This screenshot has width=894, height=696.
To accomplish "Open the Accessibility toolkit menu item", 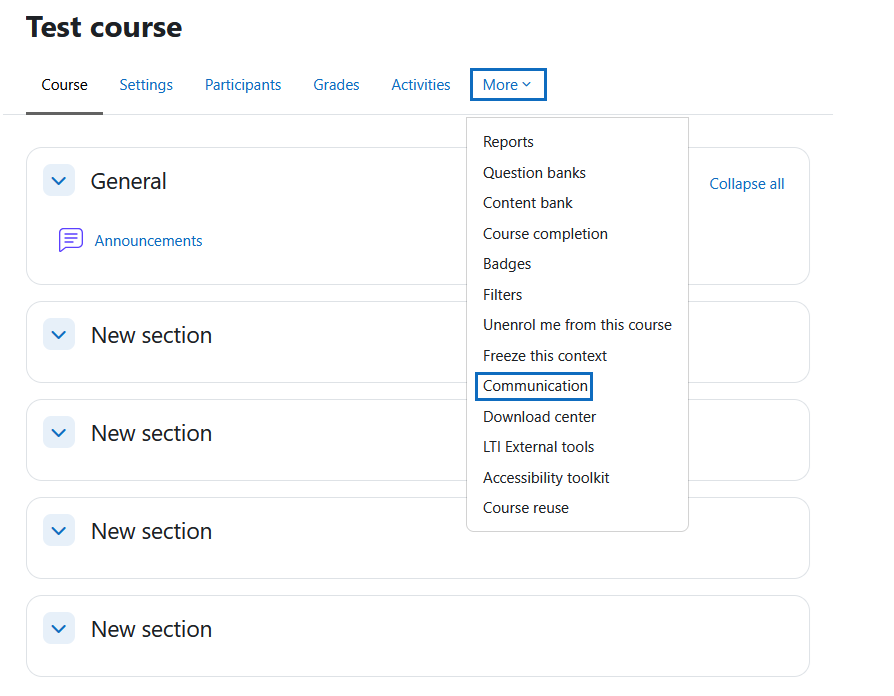I will pos(546,478).
